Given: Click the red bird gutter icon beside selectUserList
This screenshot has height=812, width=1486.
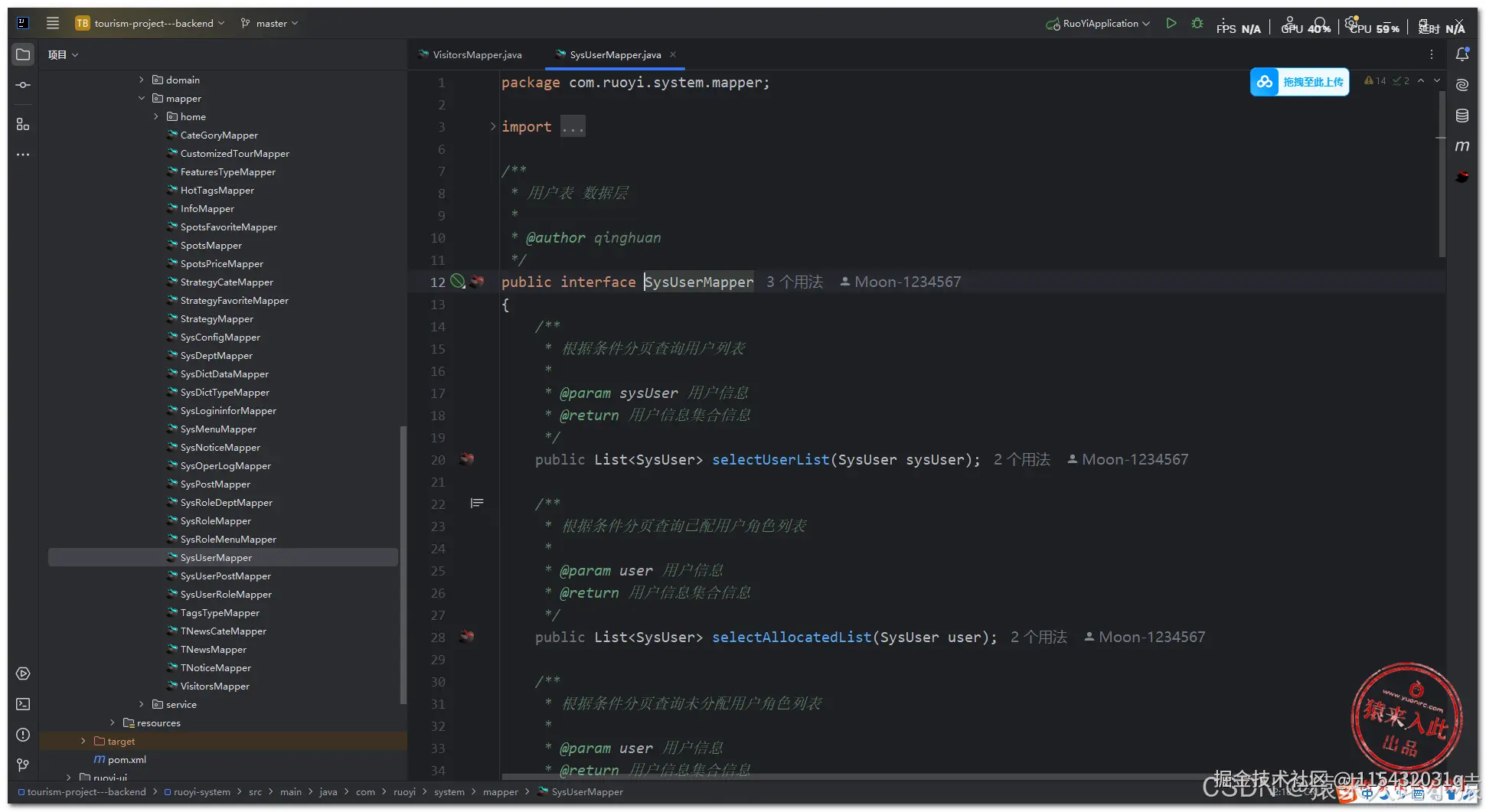Looking at the screenshot, I should tap(466, 459).
